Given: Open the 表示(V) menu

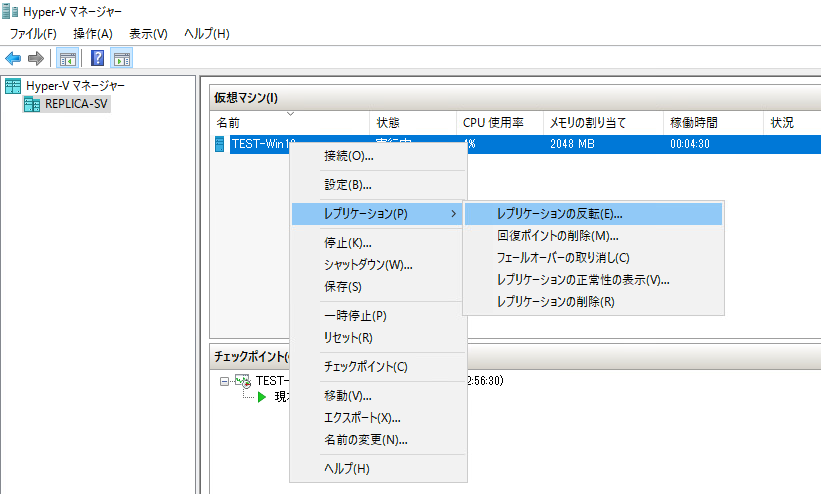Looking at the screenshot, I should pyautogui.click(x=148, y=34).
